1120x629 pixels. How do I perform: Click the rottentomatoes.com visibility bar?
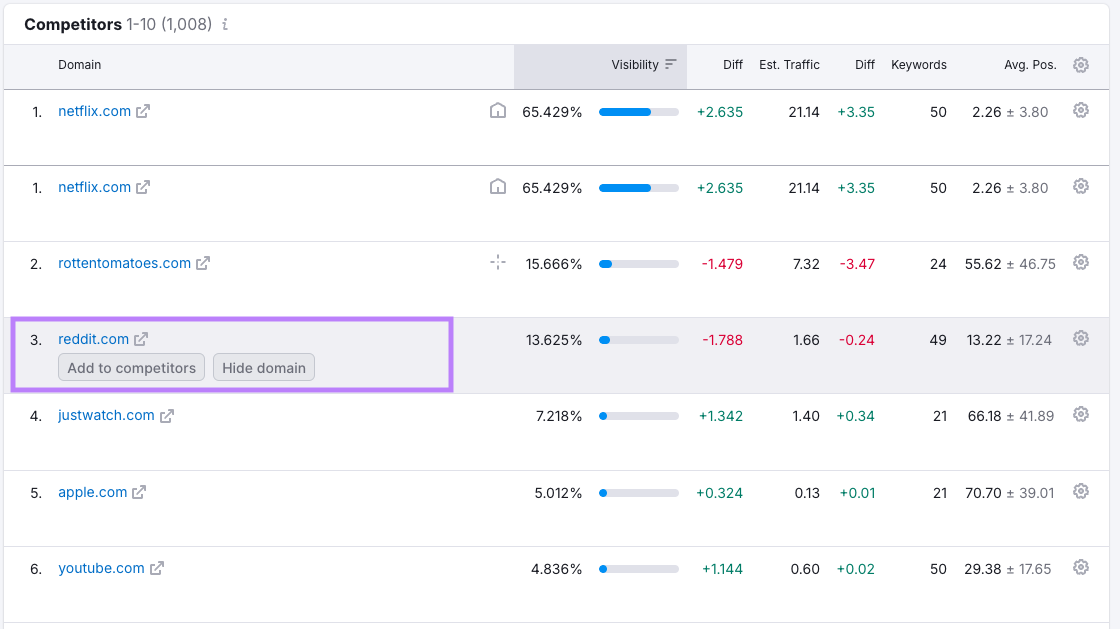[638, 264]
